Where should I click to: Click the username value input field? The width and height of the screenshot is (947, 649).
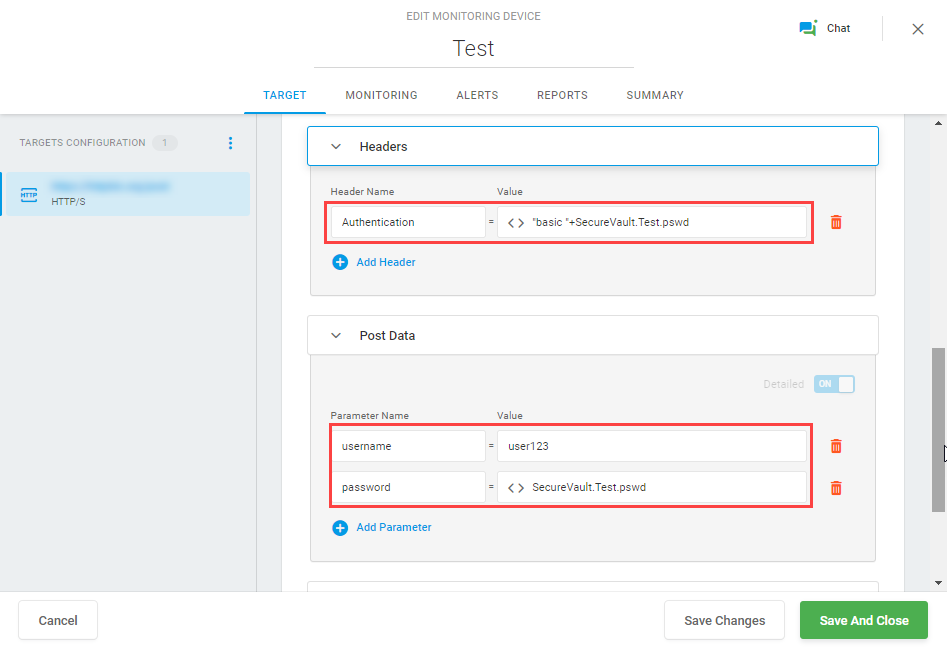651,446
